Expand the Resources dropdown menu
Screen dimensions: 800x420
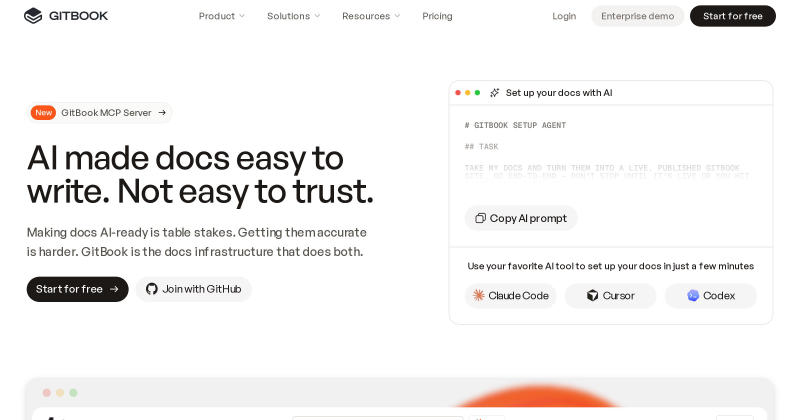point(371,16)
